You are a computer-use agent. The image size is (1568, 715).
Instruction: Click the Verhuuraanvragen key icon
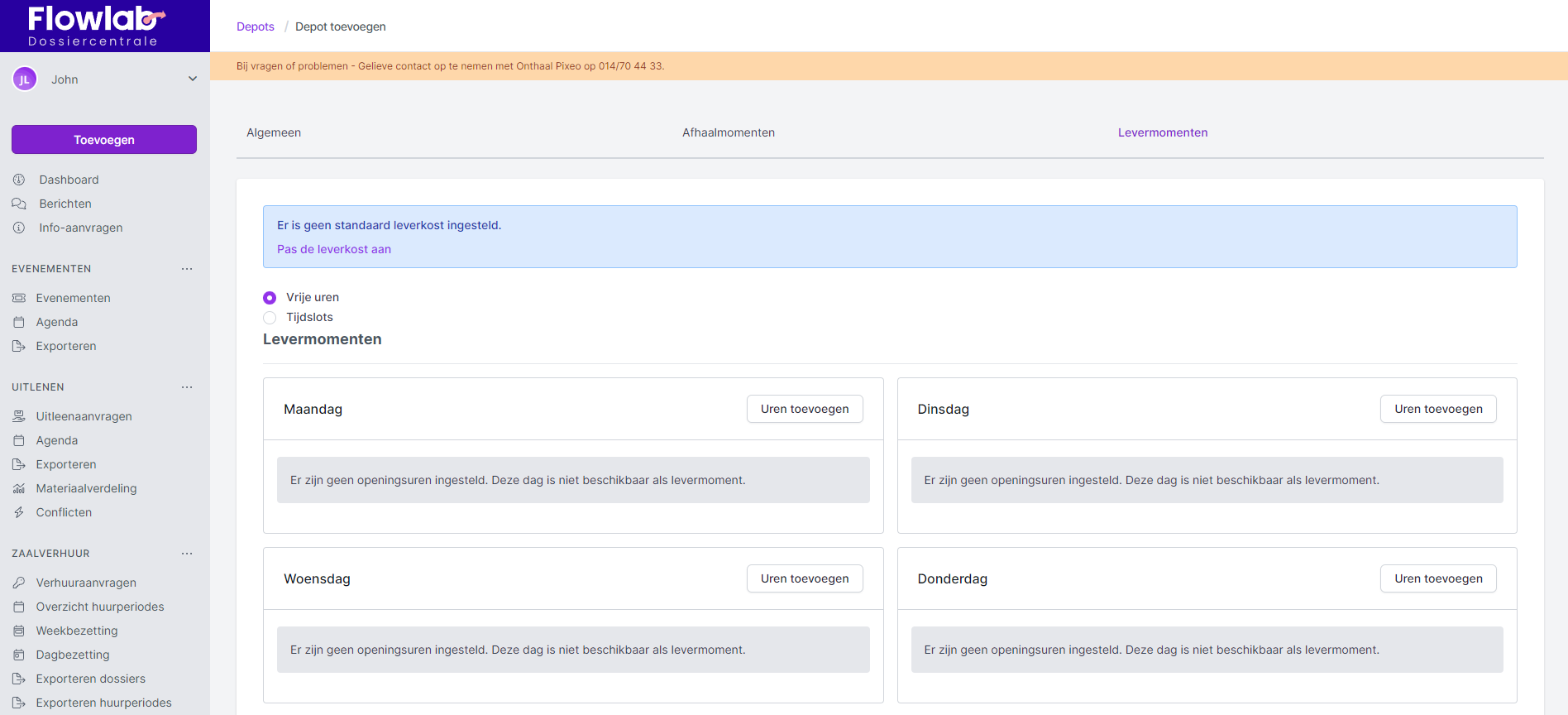(x=19, y=583)
